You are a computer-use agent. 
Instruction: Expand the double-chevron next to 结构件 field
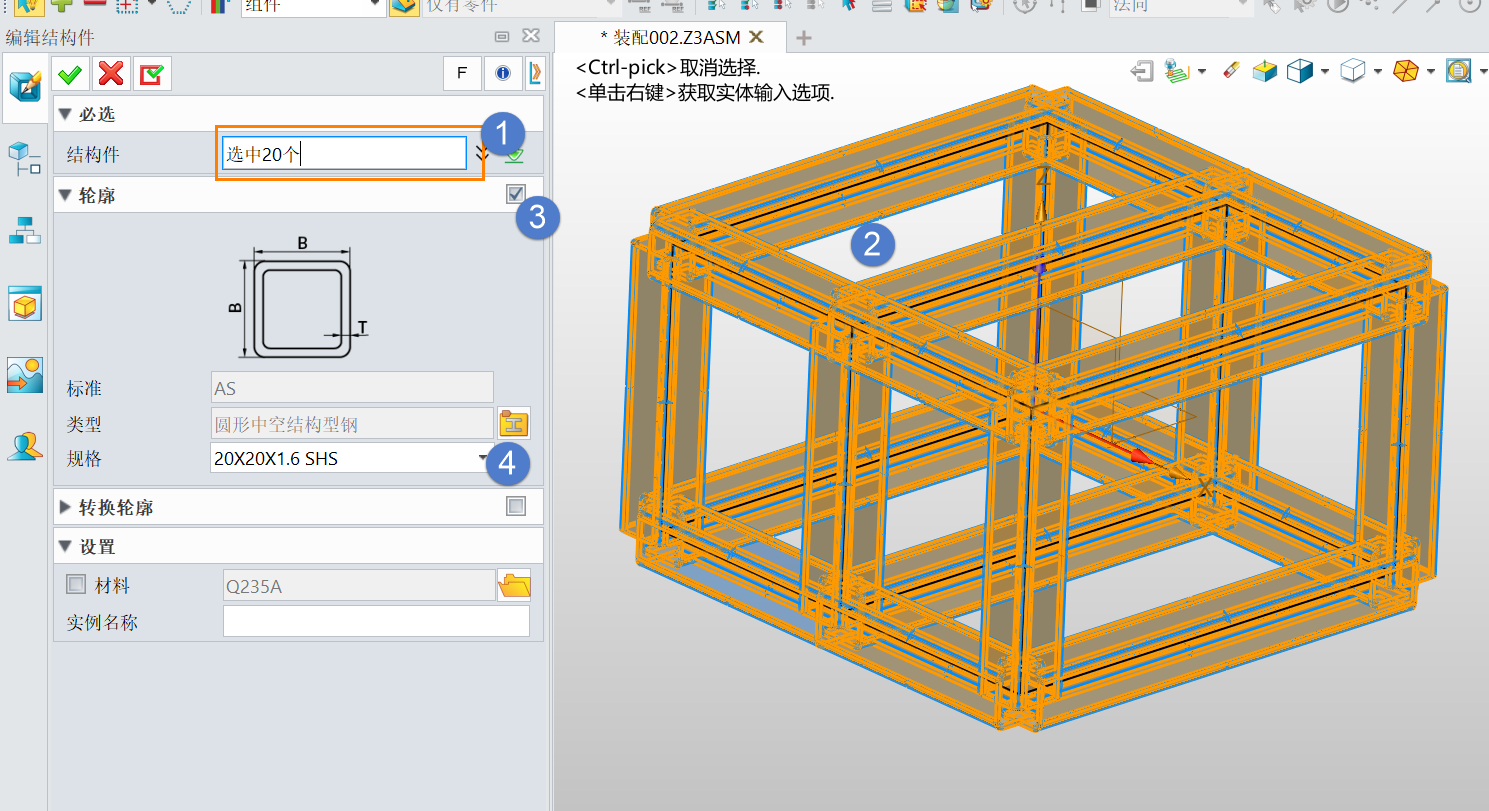[x=482, y=153]
